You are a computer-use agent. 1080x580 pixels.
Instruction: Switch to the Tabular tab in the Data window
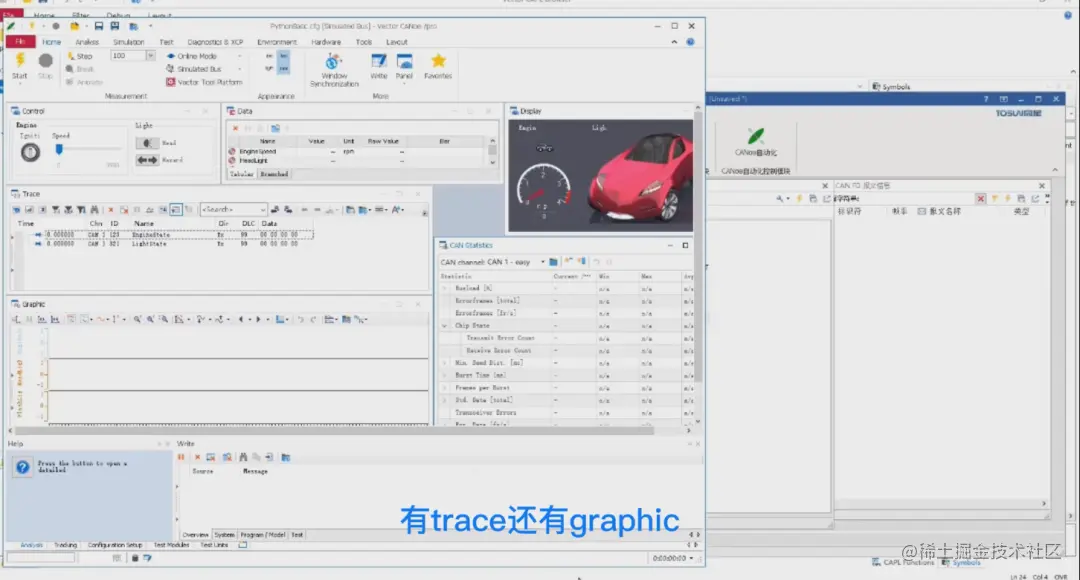click(x=242, y=174)
